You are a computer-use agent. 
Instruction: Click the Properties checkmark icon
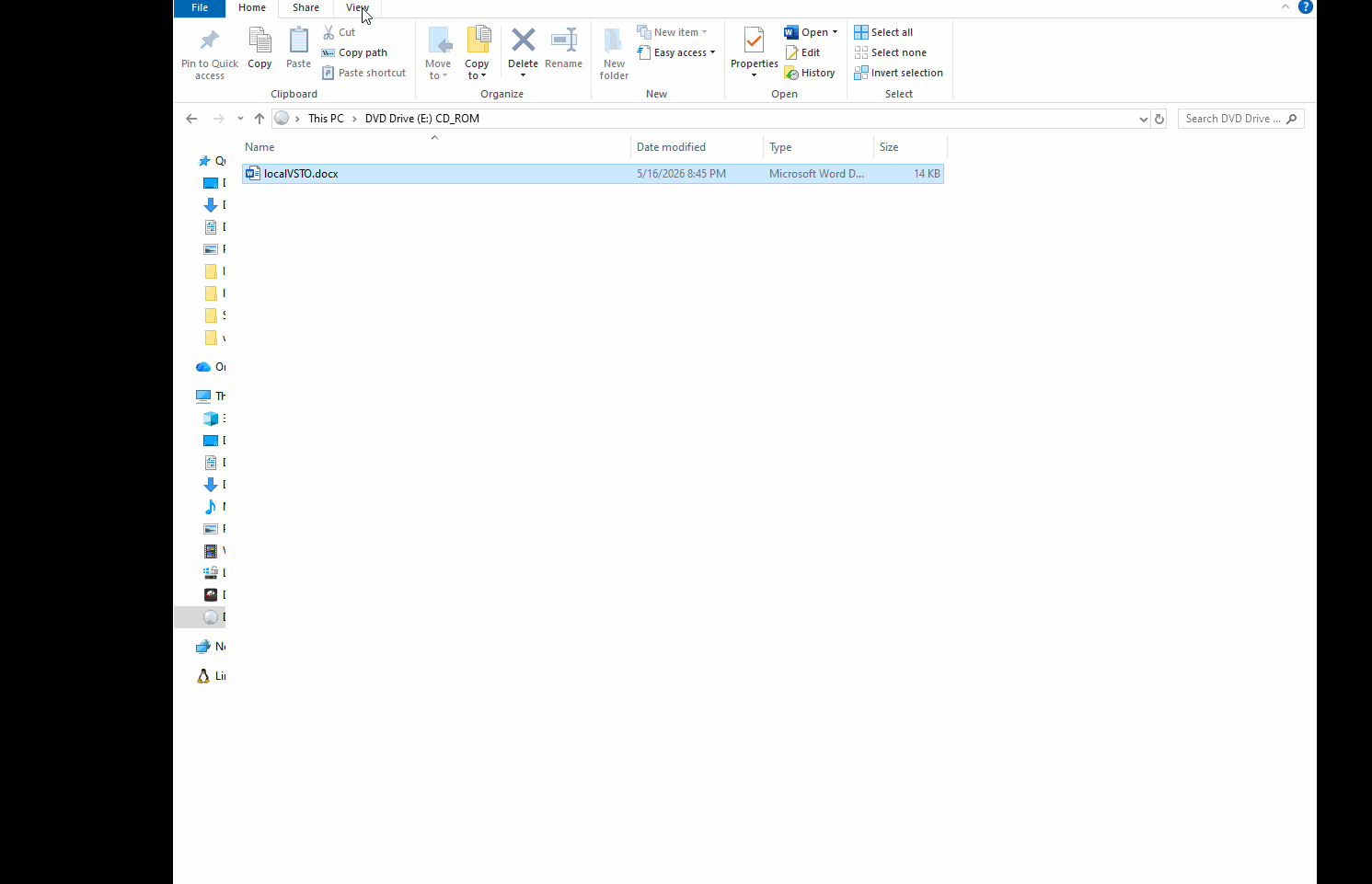754,41
